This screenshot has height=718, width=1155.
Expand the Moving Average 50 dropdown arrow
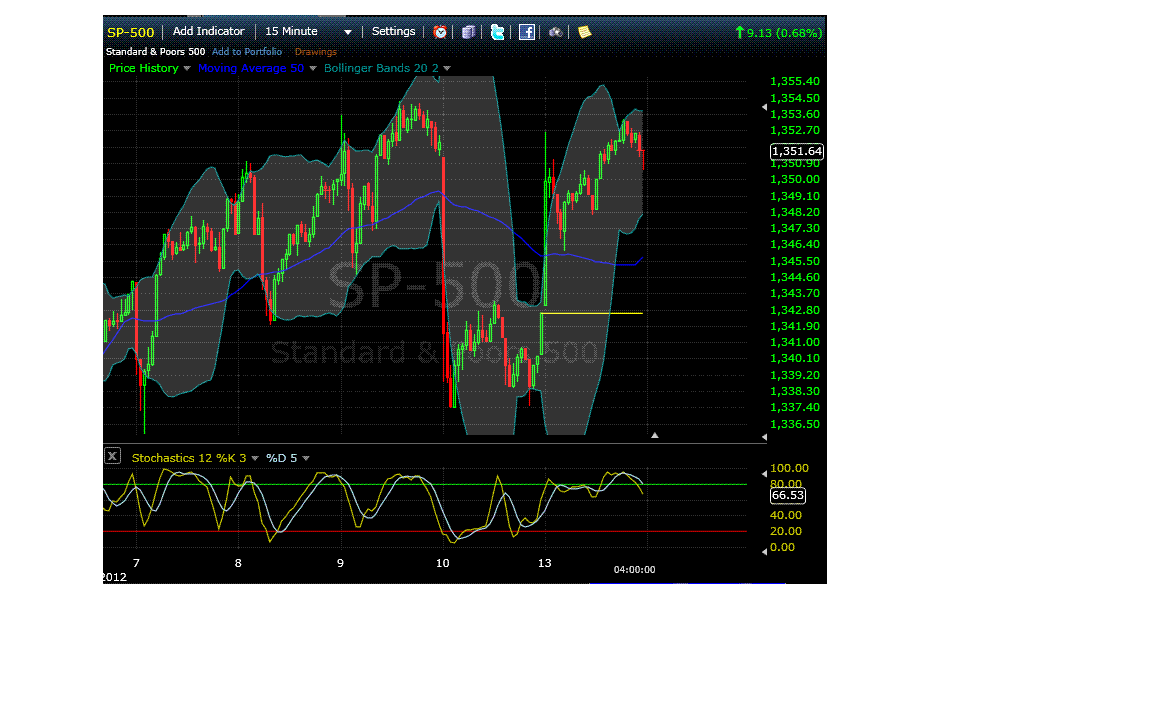tap(313, 68)
